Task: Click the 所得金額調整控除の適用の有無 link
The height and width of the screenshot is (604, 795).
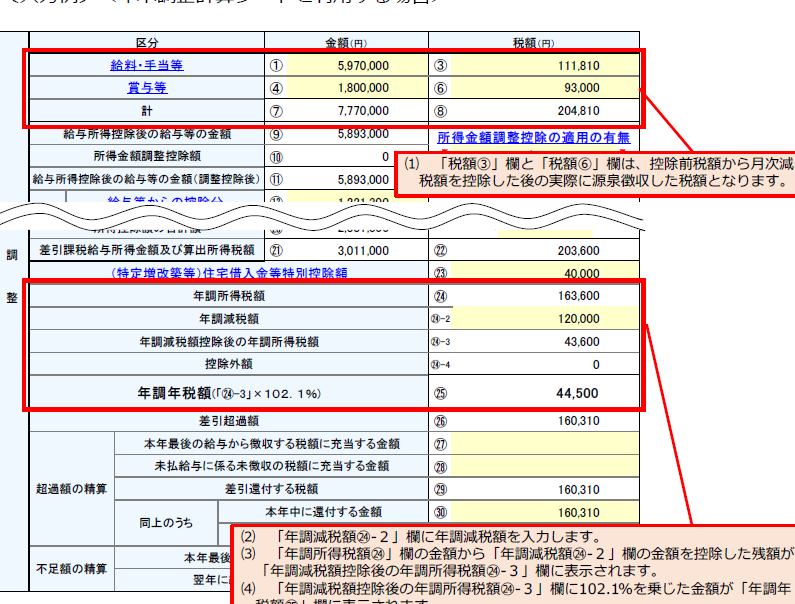Action: (534, 136)
